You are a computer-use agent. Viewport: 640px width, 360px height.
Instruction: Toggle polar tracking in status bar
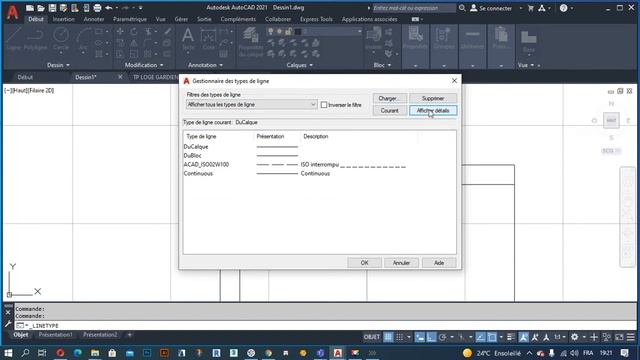point(442,337)
